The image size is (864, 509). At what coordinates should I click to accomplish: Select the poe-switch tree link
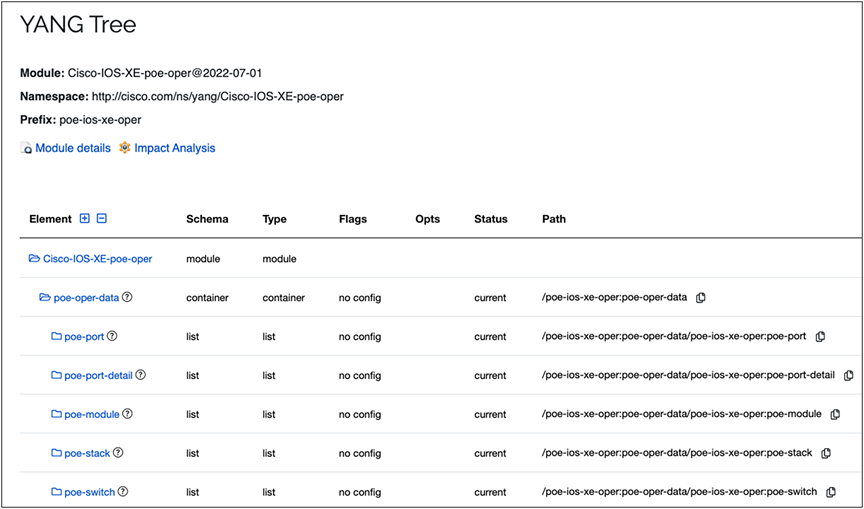(90, 492)
